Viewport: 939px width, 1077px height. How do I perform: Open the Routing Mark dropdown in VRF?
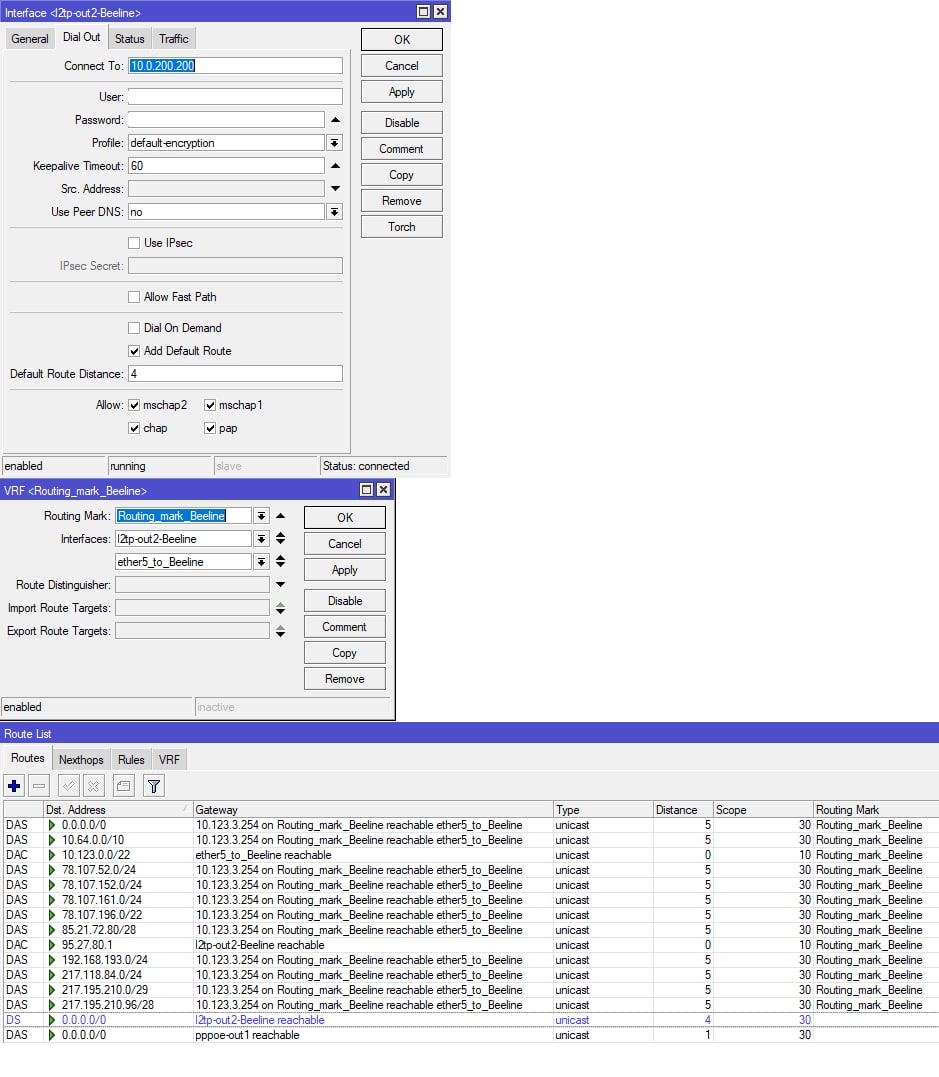(x=261, y=516)
